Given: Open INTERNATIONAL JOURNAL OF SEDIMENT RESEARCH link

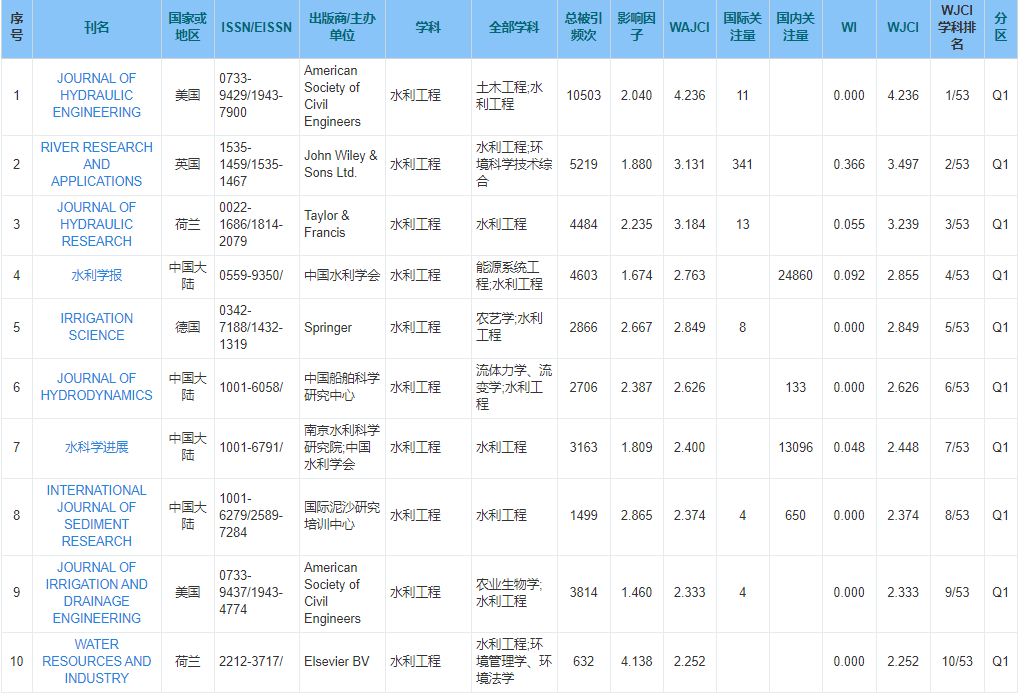Looking at the screenshot, I should tap(96, 516).
